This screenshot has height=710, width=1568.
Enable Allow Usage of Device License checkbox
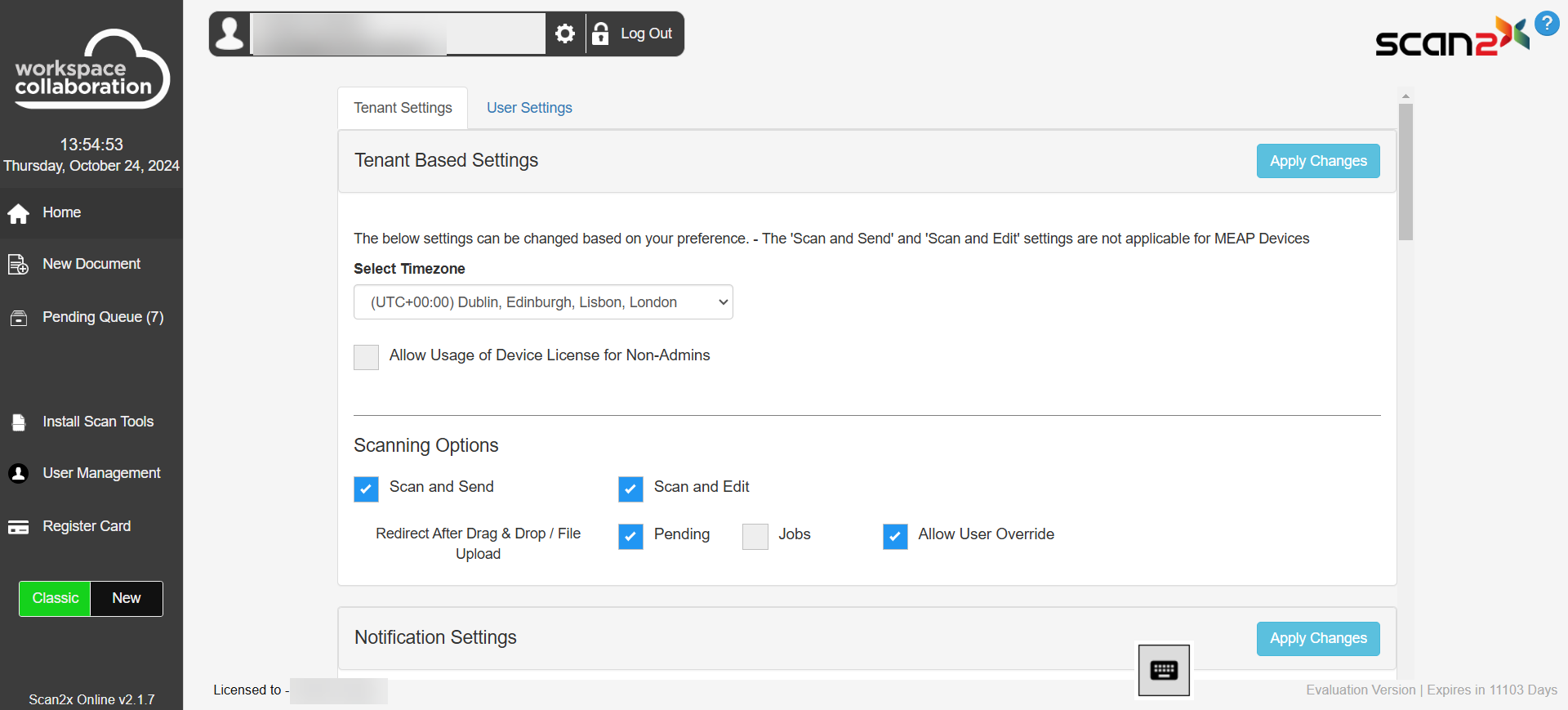click(x=366, y=357)
